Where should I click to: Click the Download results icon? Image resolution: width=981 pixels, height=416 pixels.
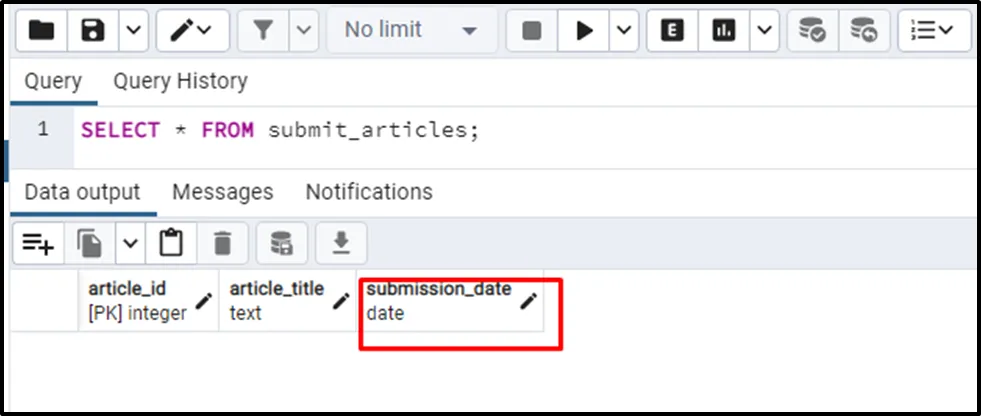coord(342,242)
